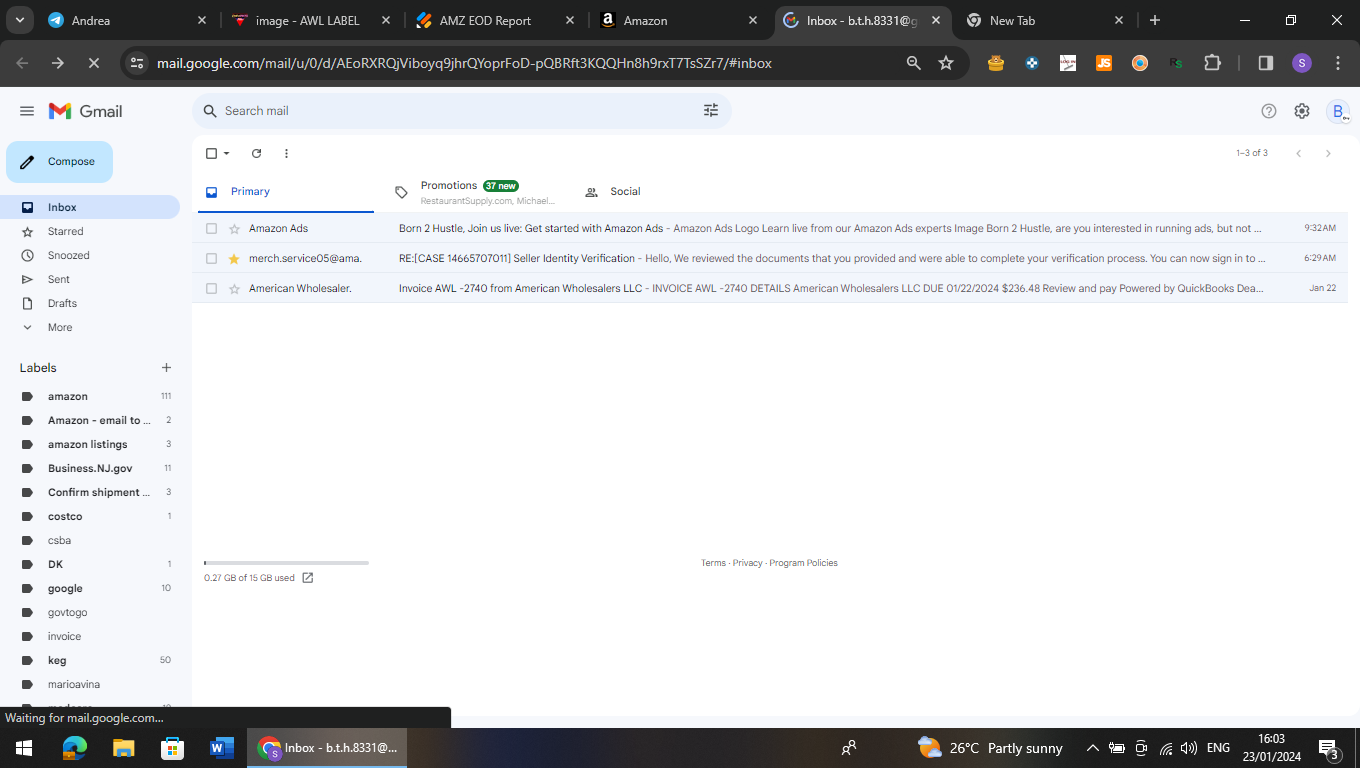Open the select dropdown arrow beside checkbox
The image size is (1360, 768).
pos(227,153)
